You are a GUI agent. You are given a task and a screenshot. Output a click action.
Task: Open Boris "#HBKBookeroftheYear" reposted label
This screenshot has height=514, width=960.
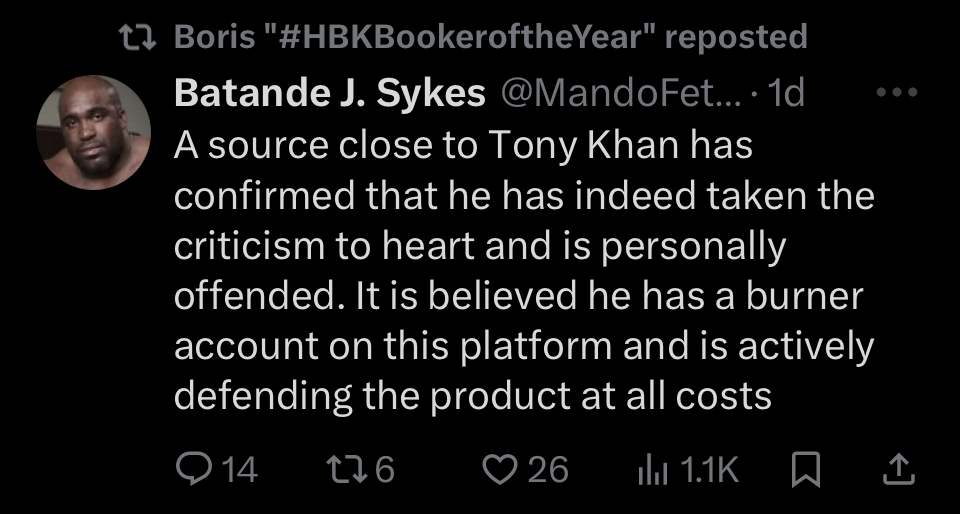click(x=490, y=38)
